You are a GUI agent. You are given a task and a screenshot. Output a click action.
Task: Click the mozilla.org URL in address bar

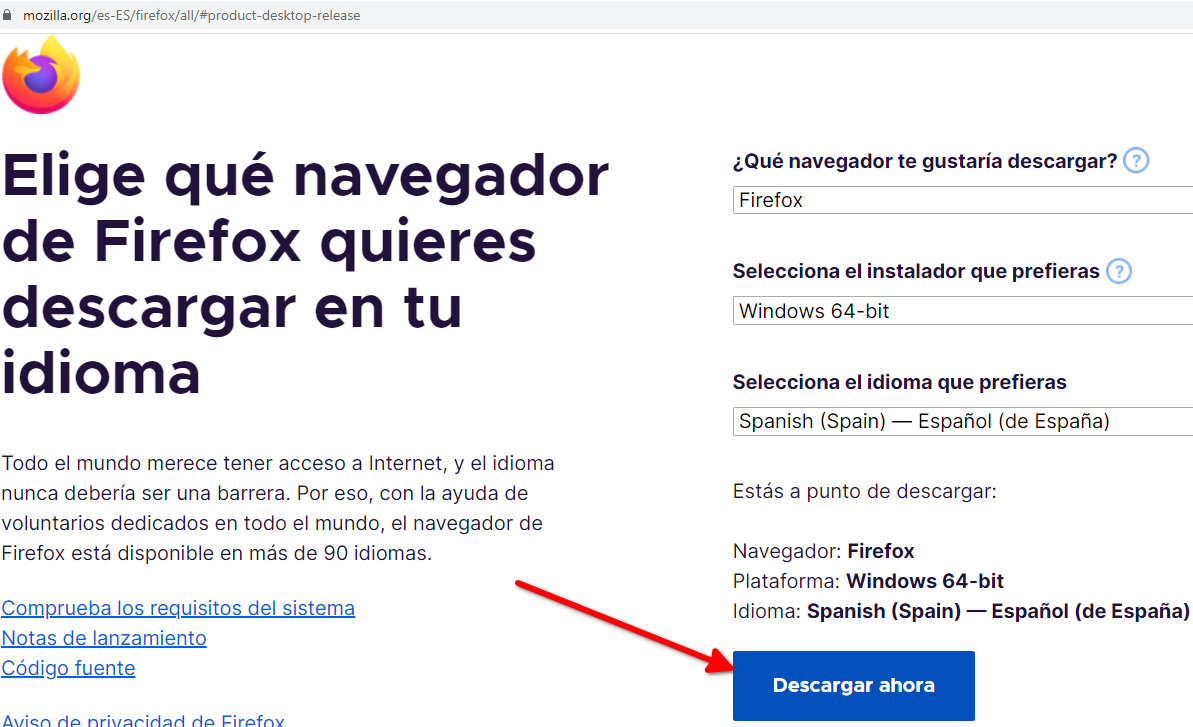click(192, 15)
